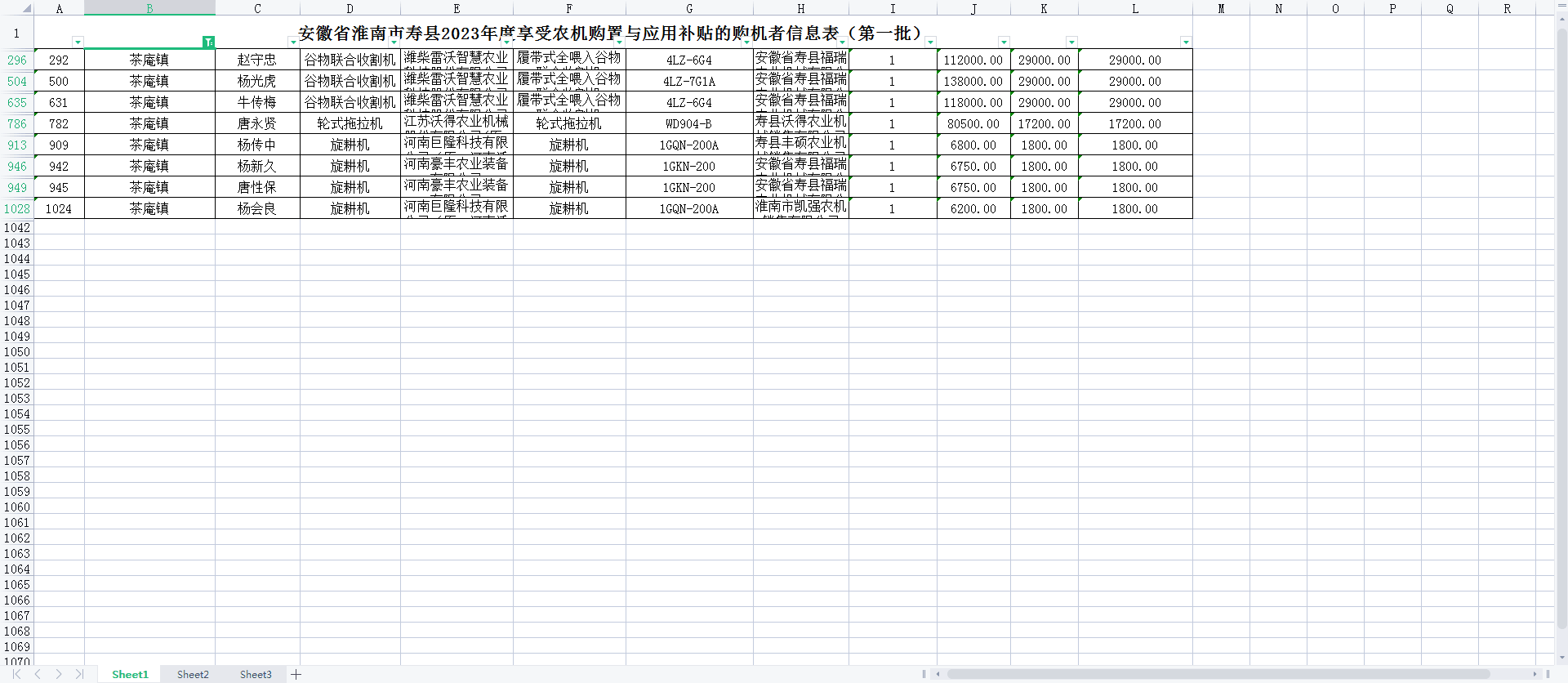The image size is (1568, 683).
Task: Click the previous sheet arrow
Action: click(38, 674)
